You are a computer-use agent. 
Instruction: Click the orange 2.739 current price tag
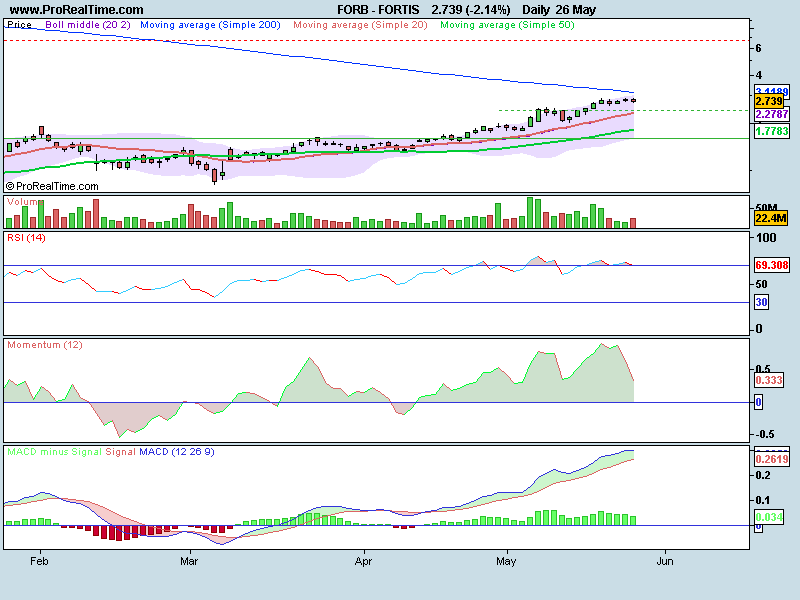click(x=769, y=101)
